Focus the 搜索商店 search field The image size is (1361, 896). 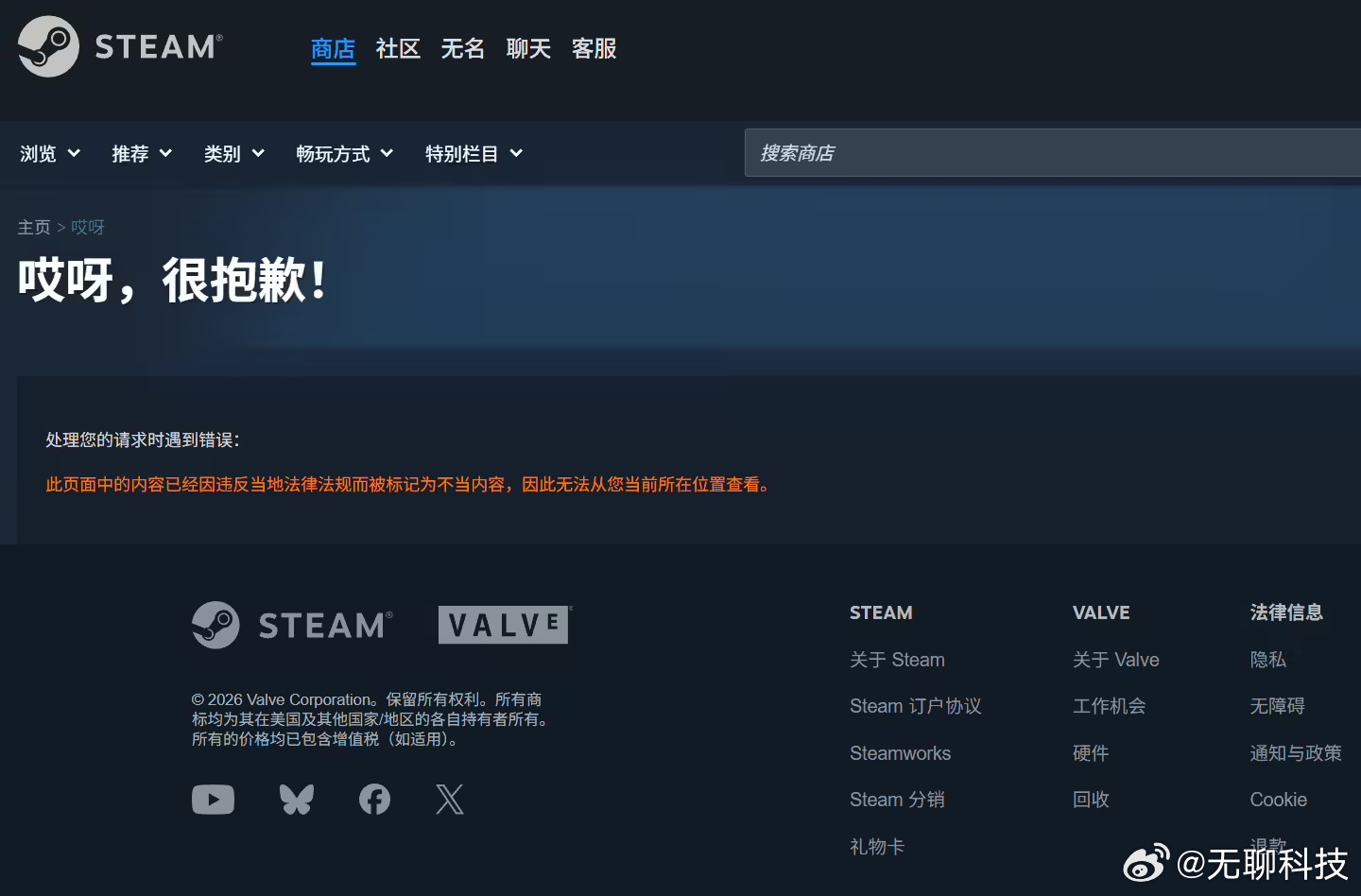click(x=1053, y=153)
